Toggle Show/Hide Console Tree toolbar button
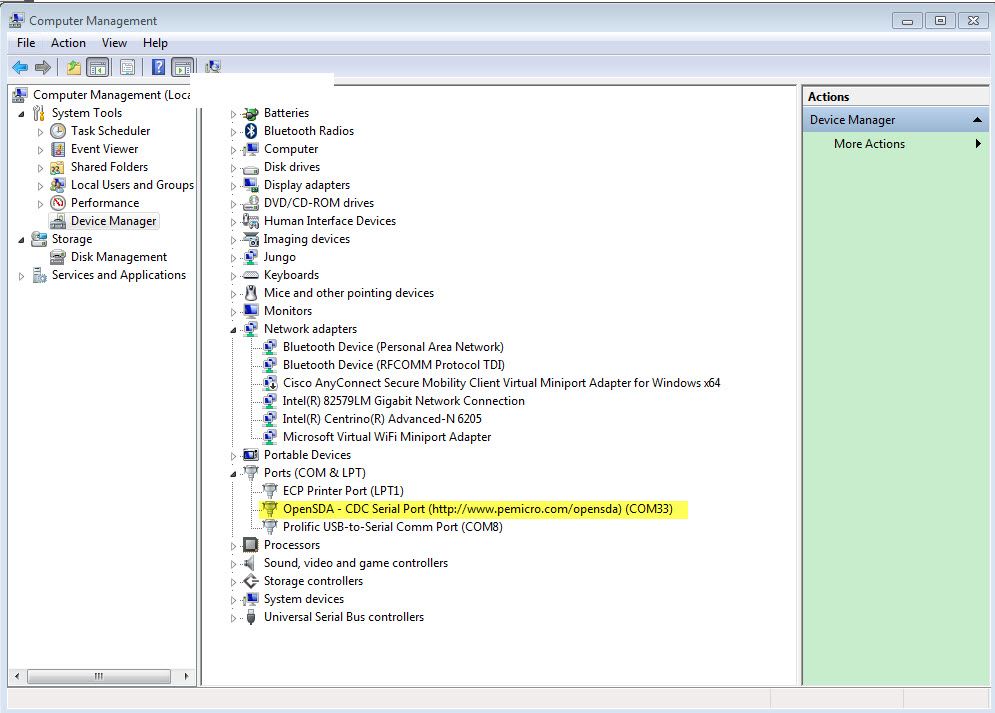The image size is (995, 713). tap(98, 67)
